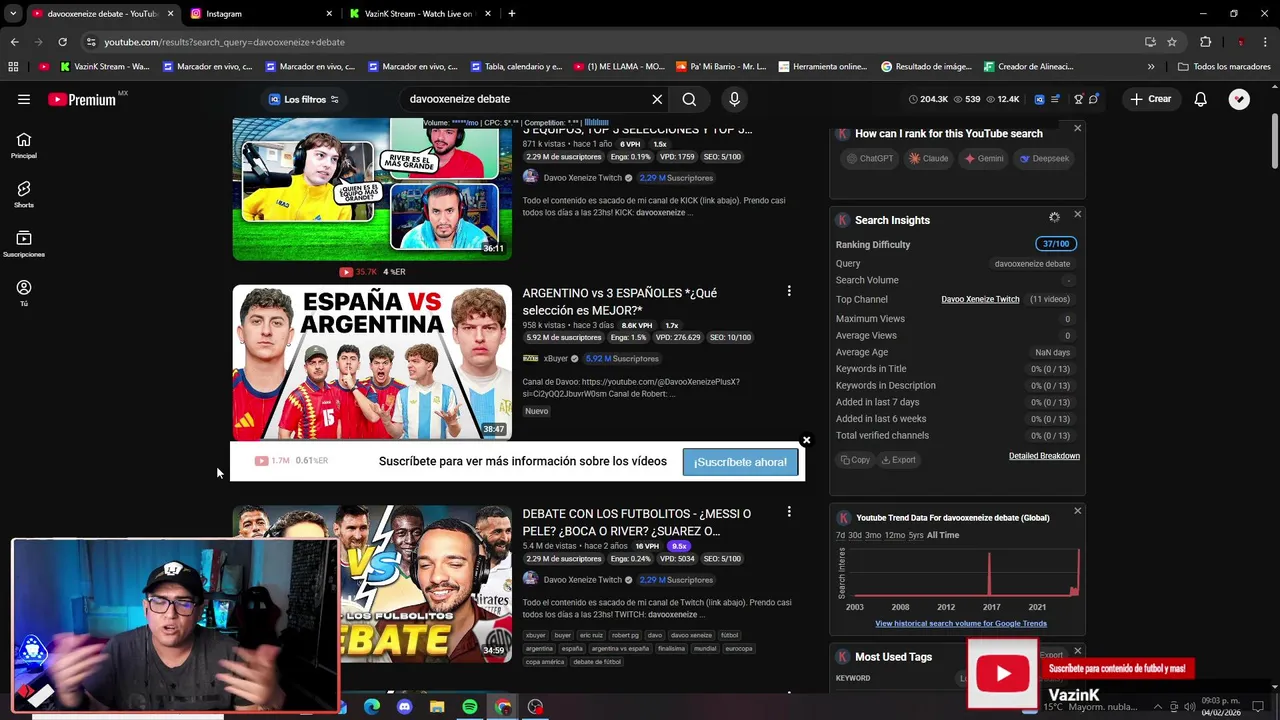Export the Search Insights data
Viewport: 1280px width, 720px height.
coord(898,460)
